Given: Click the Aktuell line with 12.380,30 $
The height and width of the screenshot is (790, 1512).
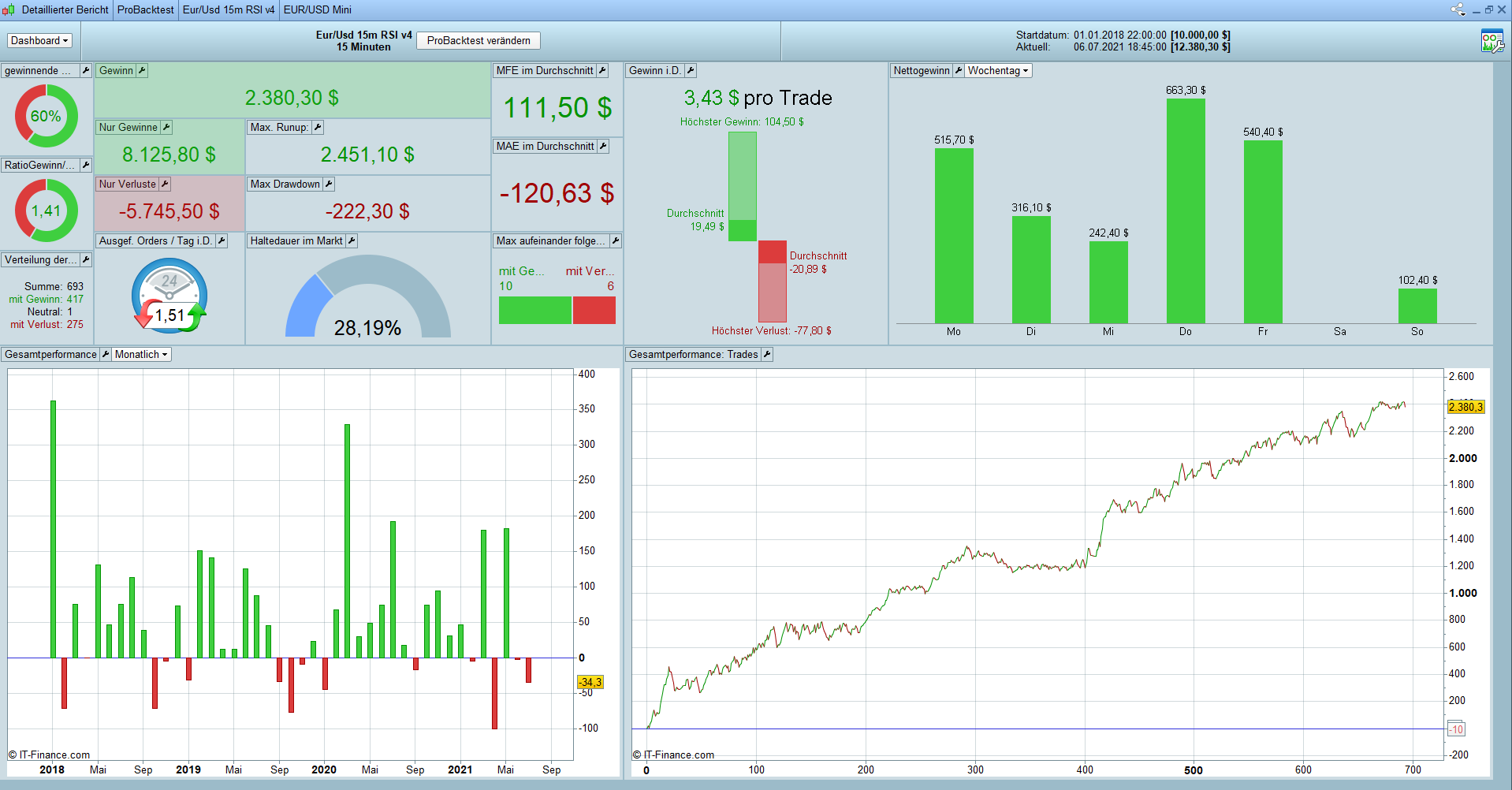Looking at the screenshot, I should click(1123, 47).
